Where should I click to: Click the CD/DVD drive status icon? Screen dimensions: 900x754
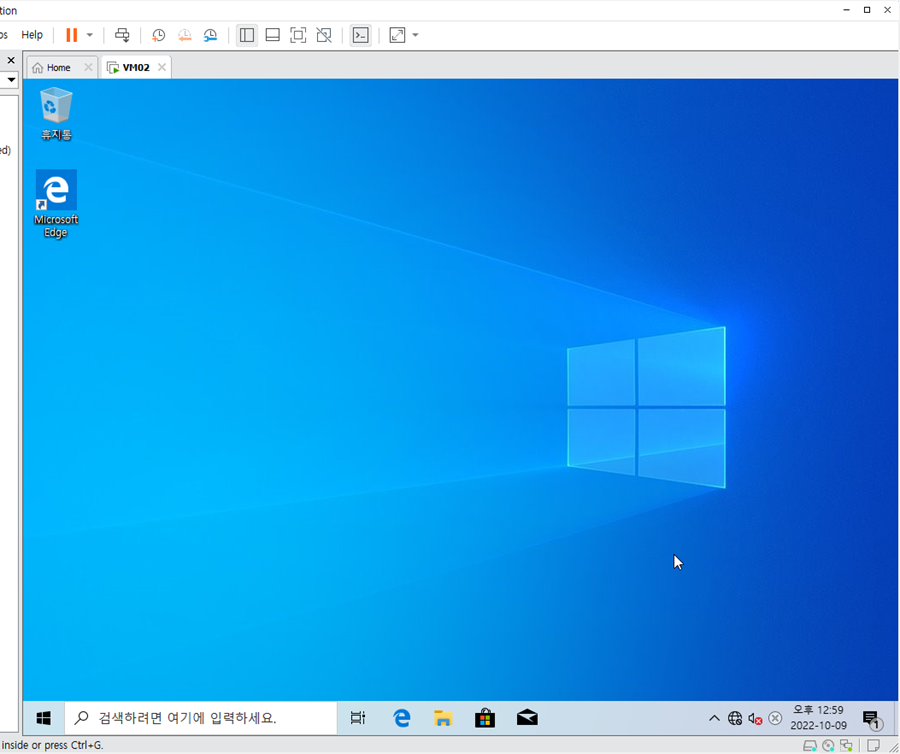[828, 745]
